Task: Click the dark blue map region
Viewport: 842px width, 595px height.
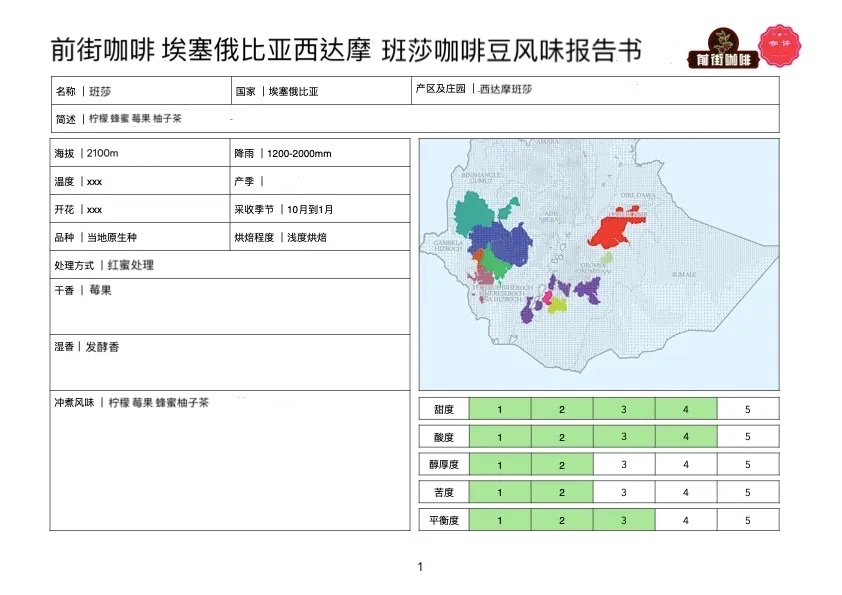Action: click(507, 243)
